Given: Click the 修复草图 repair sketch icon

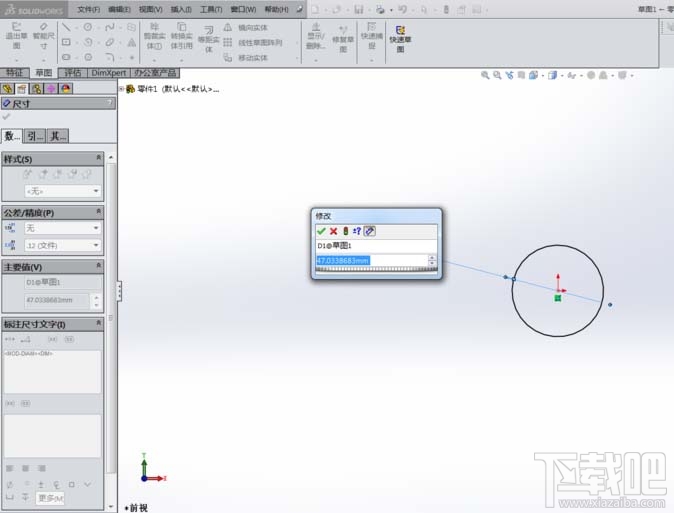Looking at the screenshot, I should (343, 40).
